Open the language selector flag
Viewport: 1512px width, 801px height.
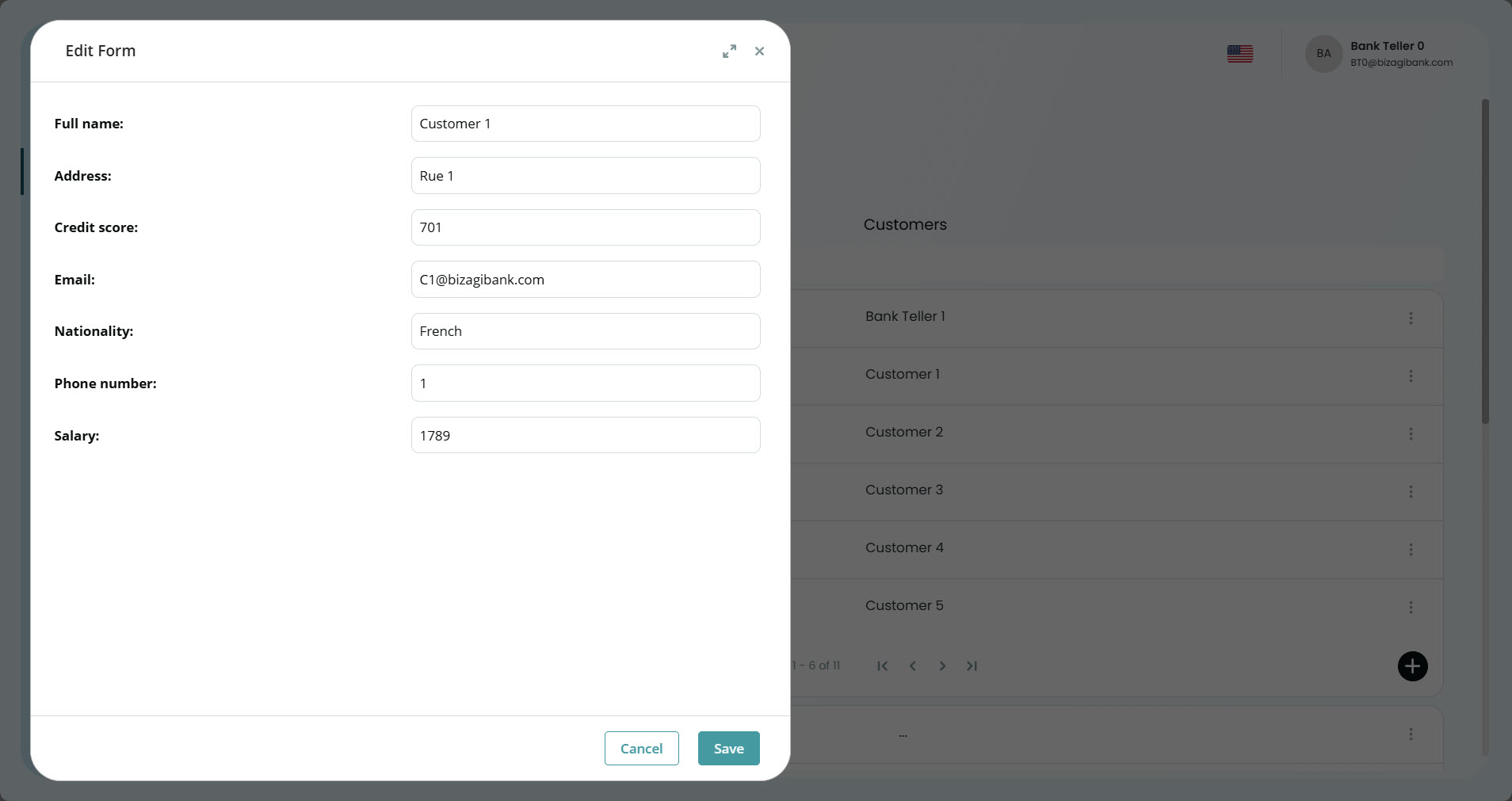point(1239,53)
